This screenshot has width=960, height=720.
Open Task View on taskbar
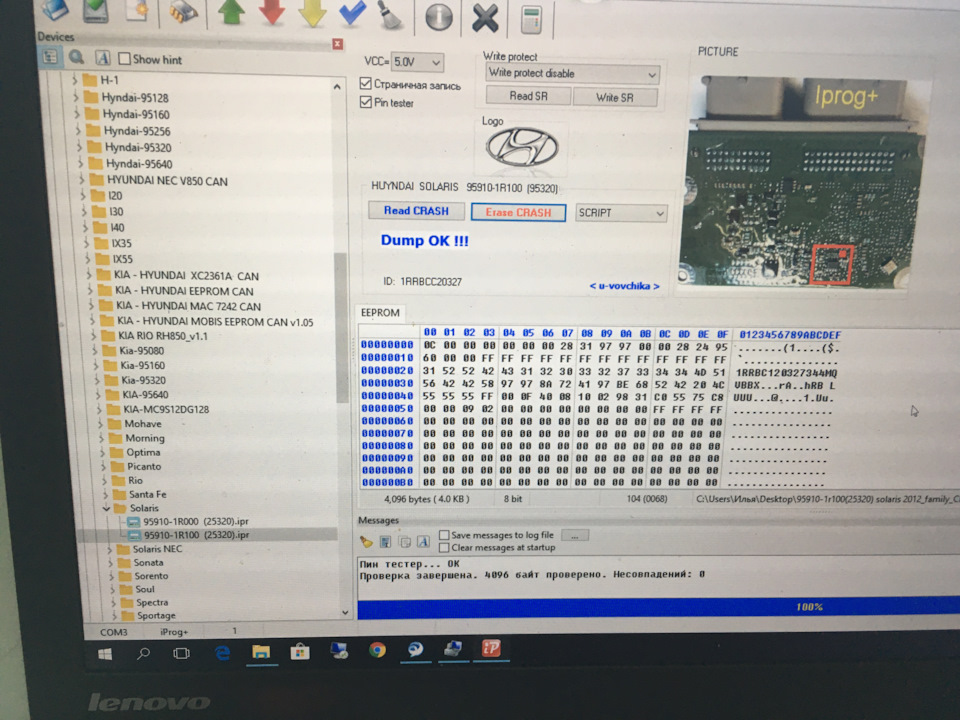click(181, 653)
